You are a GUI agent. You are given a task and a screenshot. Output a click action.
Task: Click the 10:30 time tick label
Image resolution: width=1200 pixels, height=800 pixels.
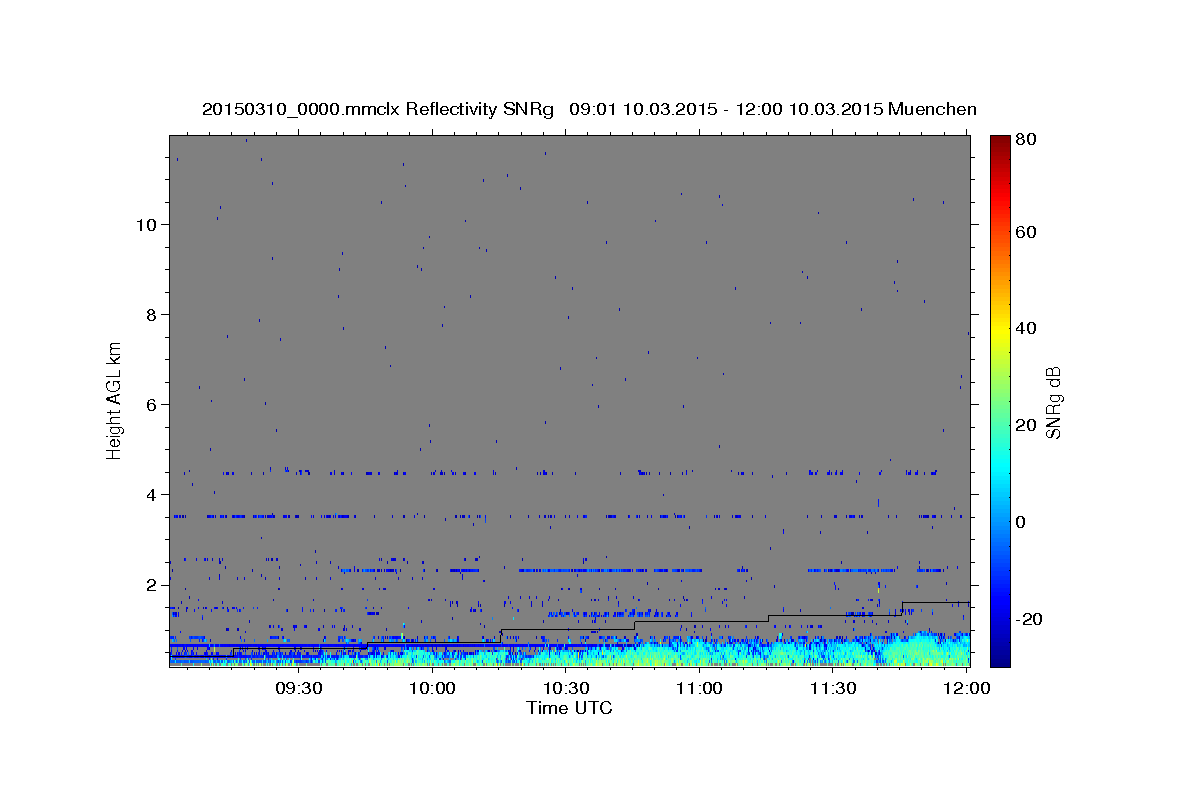pos(566,688)
